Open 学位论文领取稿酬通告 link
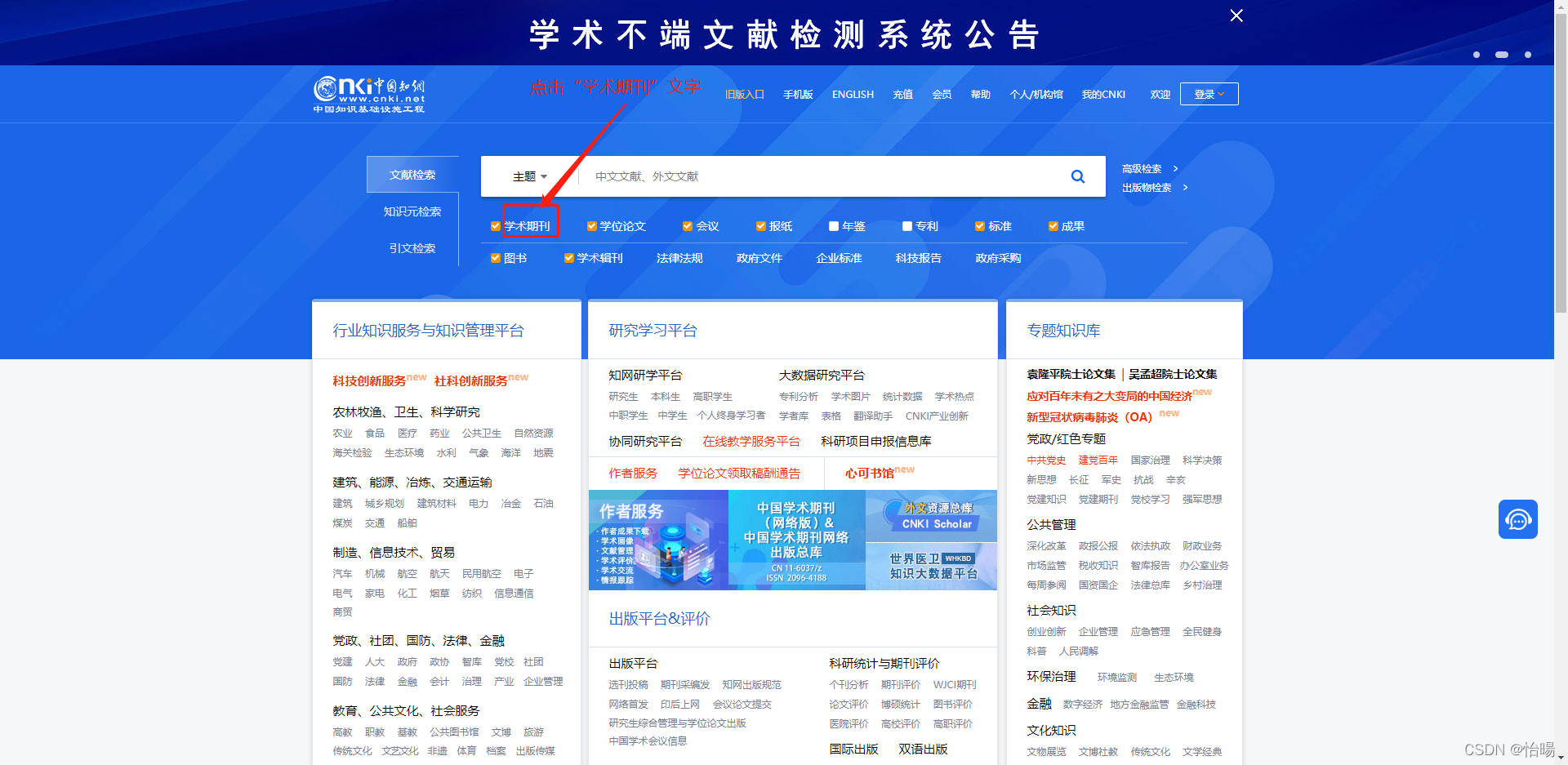1568x765 pixels. click(739, 474)
